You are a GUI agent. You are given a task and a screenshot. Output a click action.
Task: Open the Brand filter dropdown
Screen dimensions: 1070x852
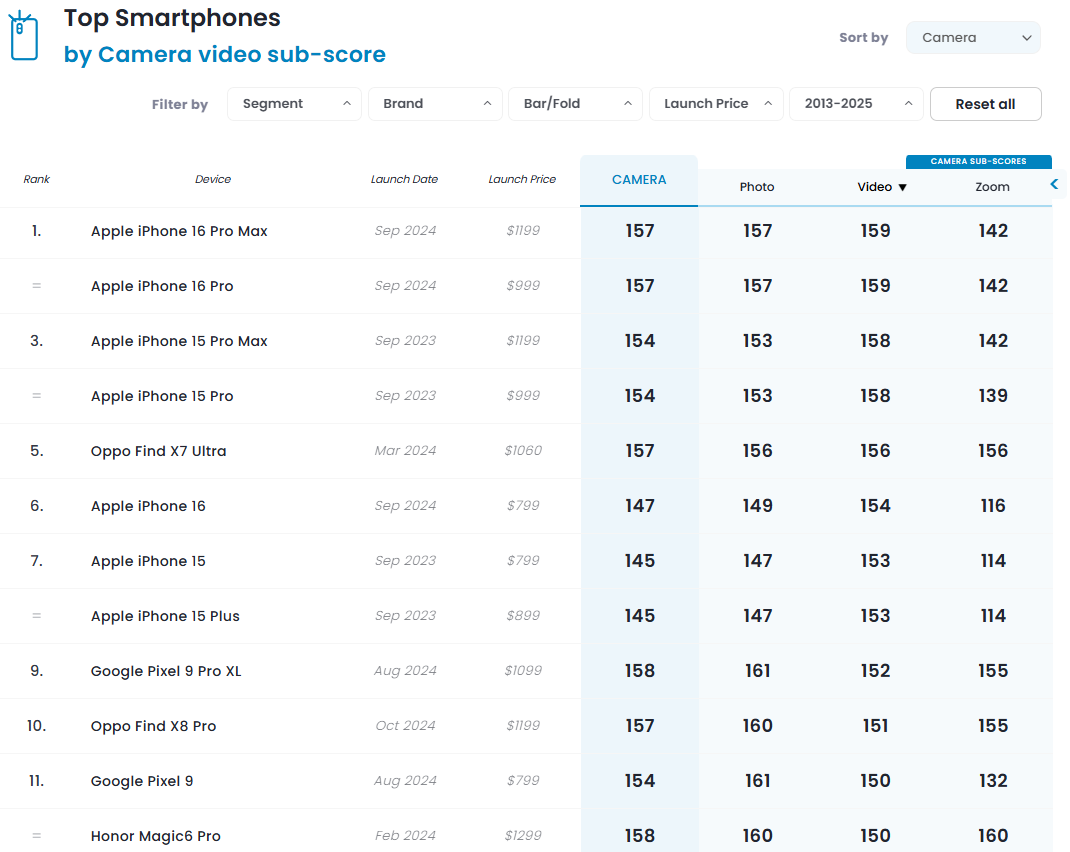pyautogui.click(x=434, y=104)
